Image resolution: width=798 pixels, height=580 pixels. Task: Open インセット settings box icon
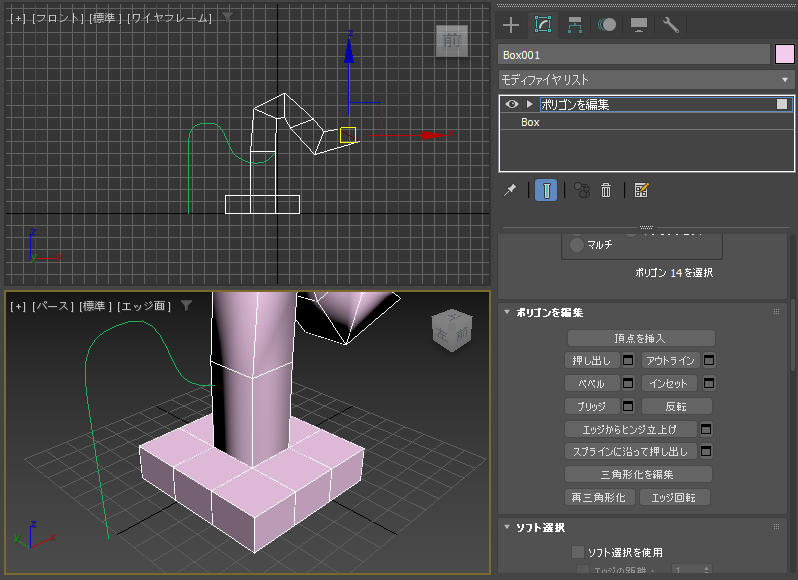pyautogui.click(x=708, y=383)
